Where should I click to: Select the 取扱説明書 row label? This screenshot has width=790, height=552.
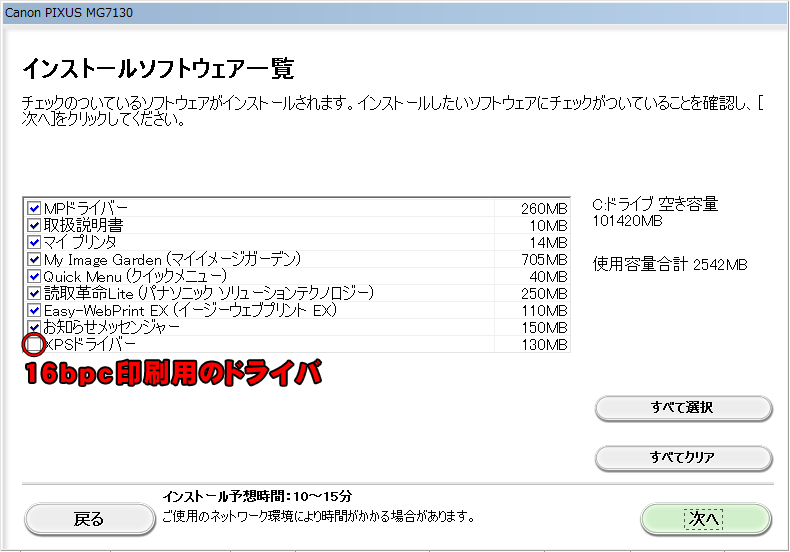point(83,225)
